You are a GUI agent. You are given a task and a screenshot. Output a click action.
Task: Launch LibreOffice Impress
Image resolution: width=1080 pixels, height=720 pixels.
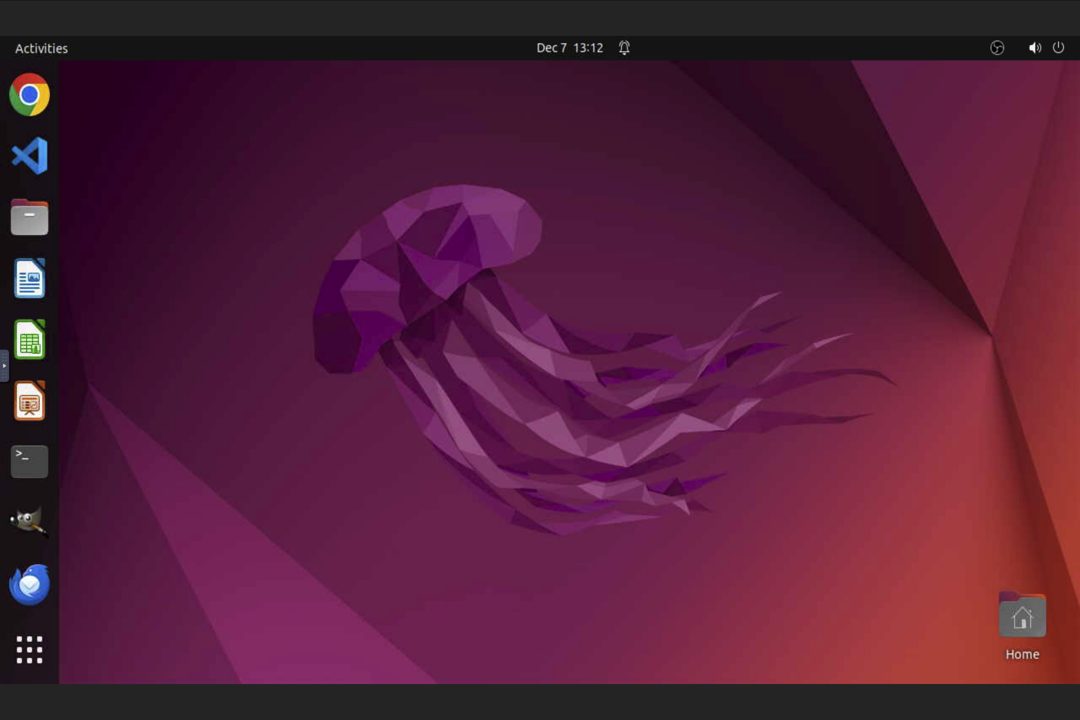(29, 401)
